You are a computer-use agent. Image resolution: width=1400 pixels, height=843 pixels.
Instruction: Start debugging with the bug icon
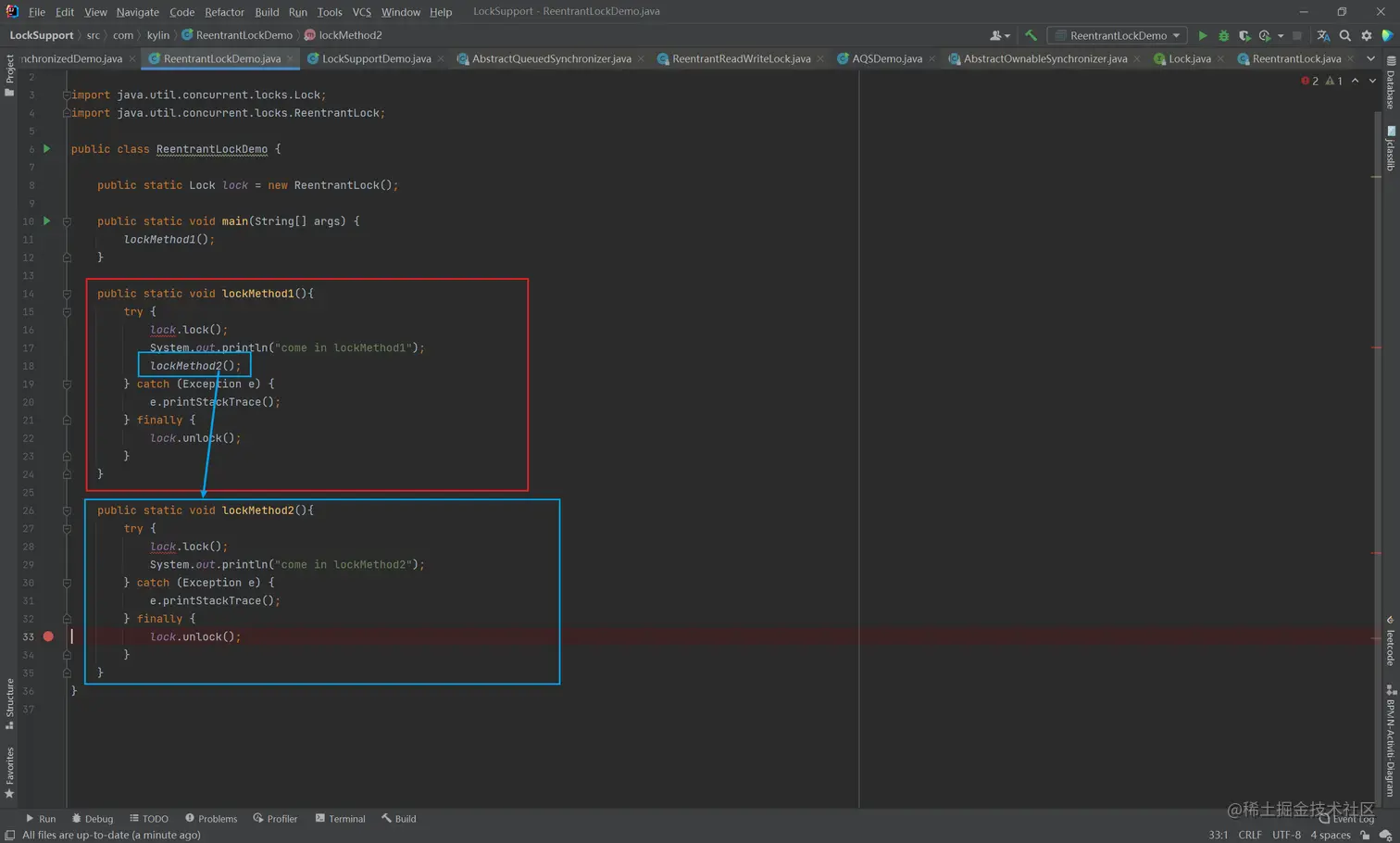(x=1223, y=35)
